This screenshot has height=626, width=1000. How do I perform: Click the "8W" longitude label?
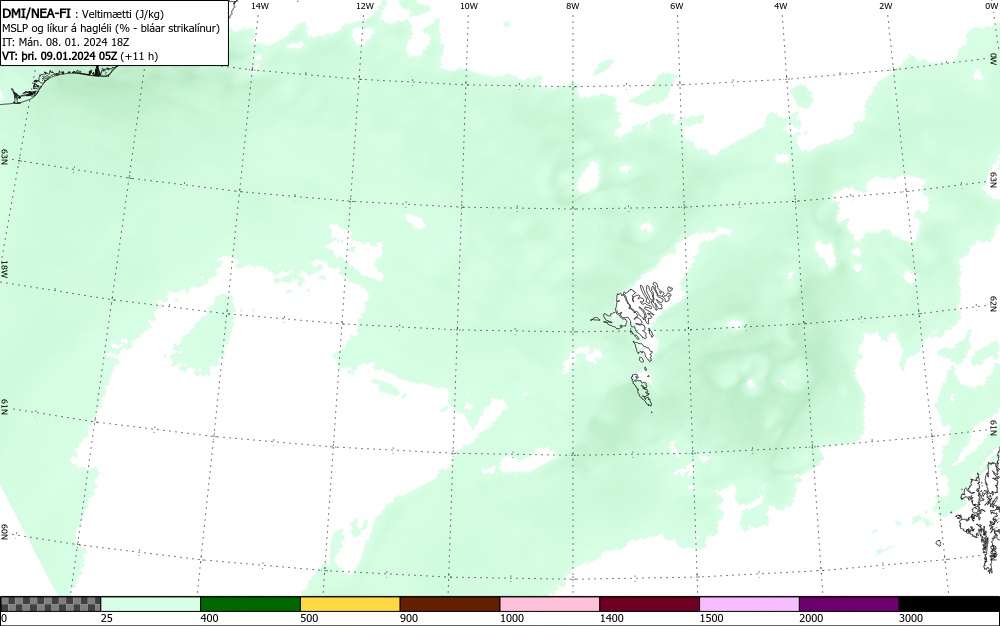pos(573,6)
